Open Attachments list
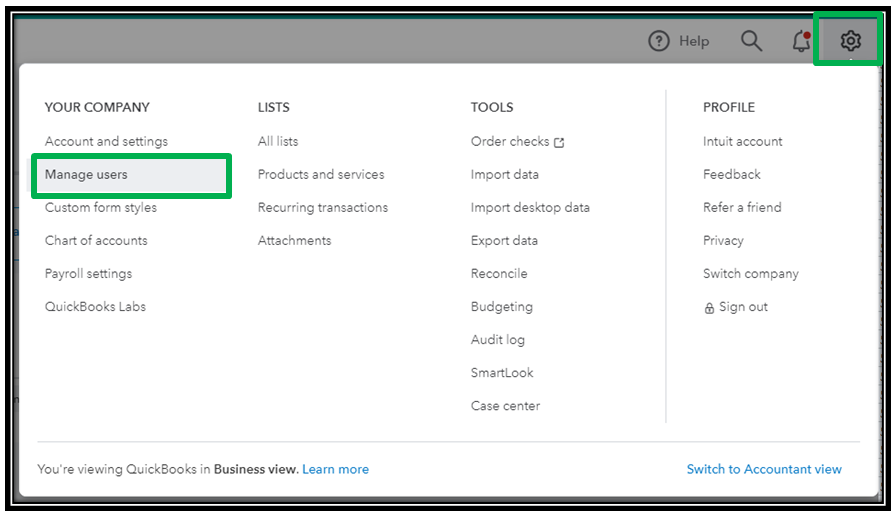The height and width of the screenshot is (514, 895). 295,241
